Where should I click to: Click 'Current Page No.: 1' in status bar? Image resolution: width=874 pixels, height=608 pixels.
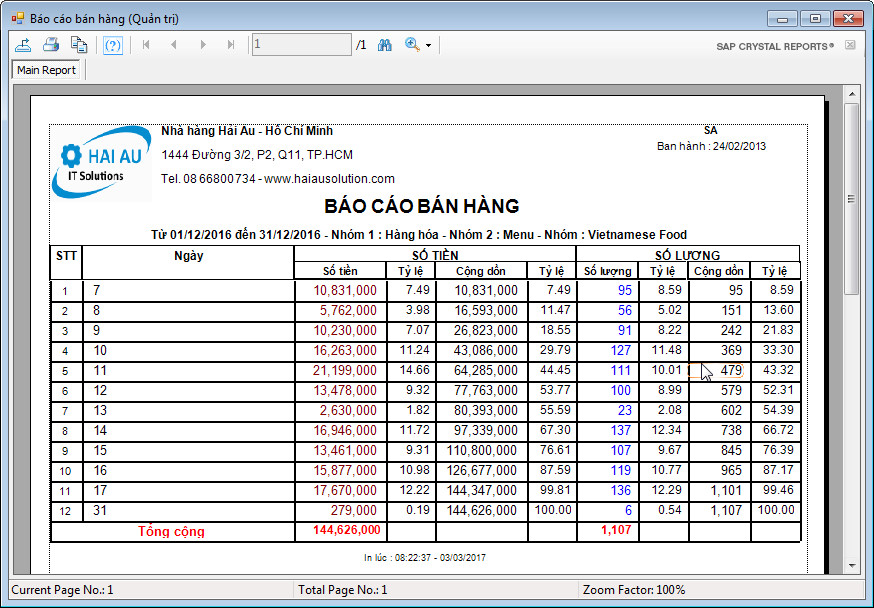(x=62, y=590)
